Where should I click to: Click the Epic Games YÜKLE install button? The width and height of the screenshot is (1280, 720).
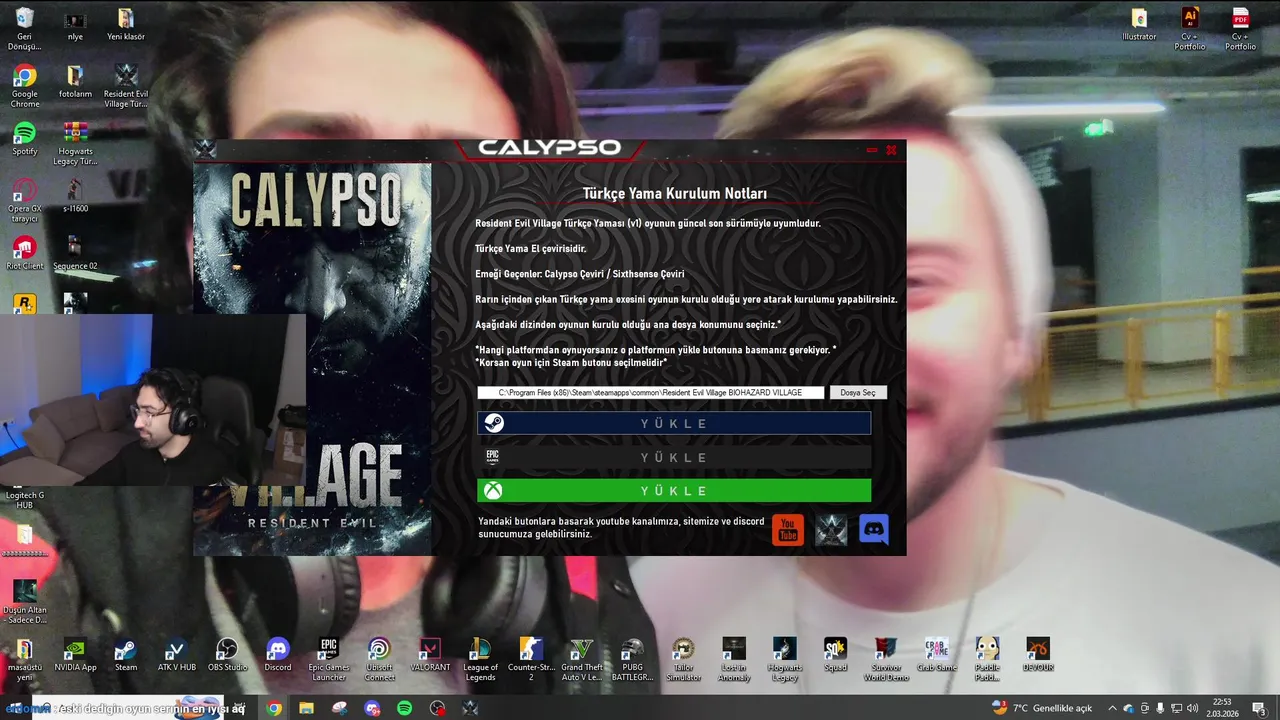click(674, 457)
